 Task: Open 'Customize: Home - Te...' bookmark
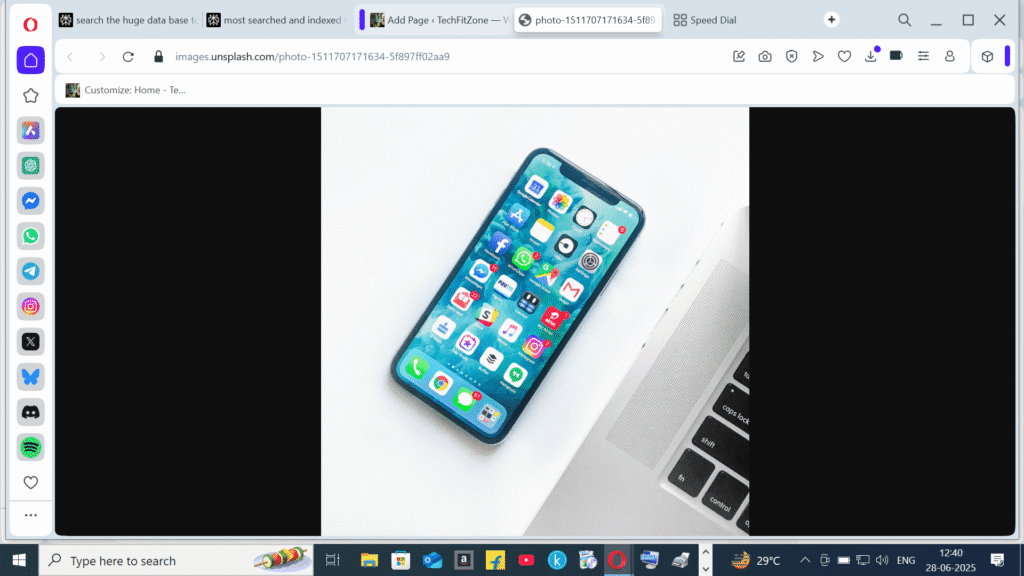(x=125, y=90)
